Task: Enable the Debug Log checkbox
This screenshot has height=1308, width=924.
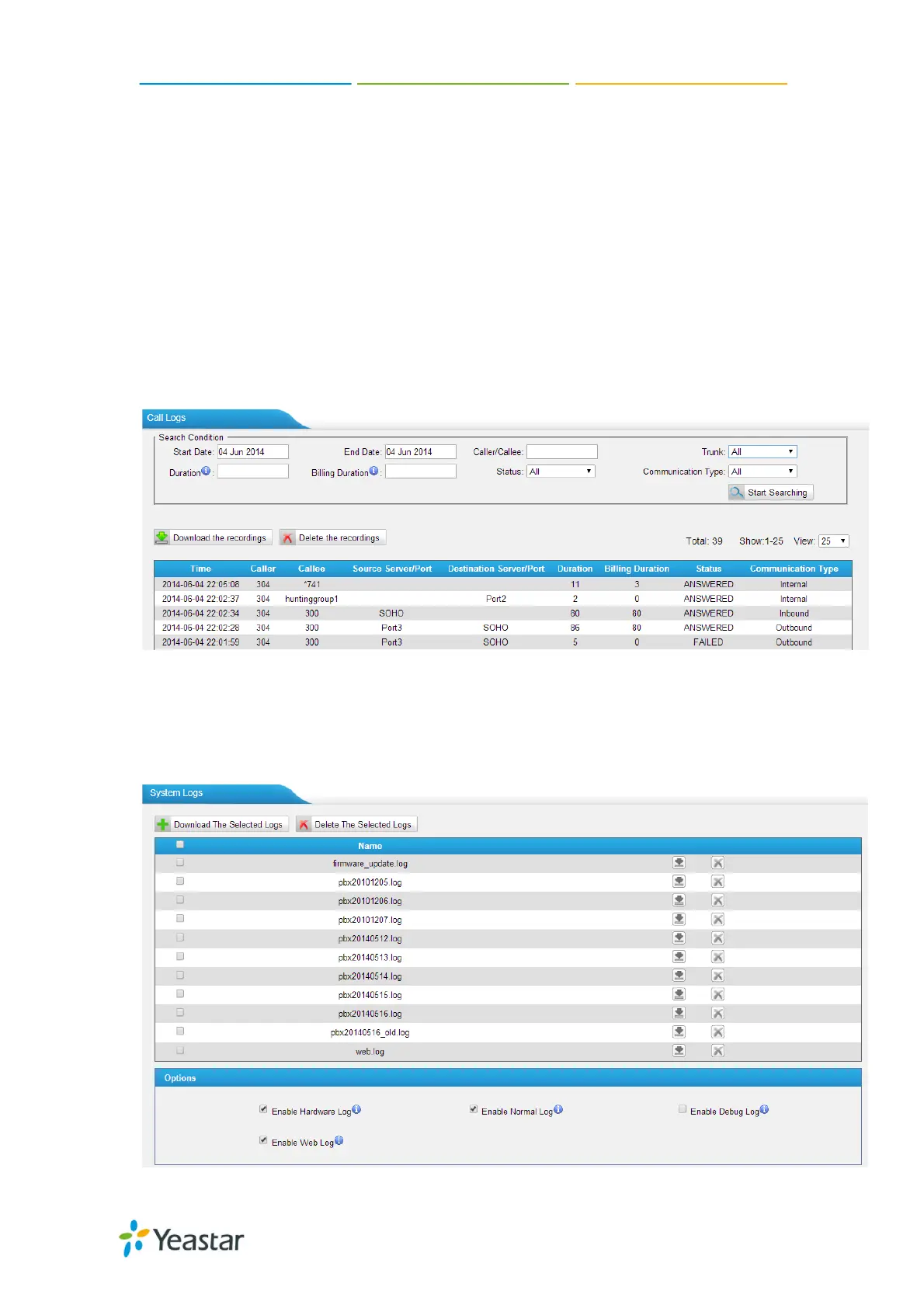Action: pyautogui.click(x=683, y=1109)
